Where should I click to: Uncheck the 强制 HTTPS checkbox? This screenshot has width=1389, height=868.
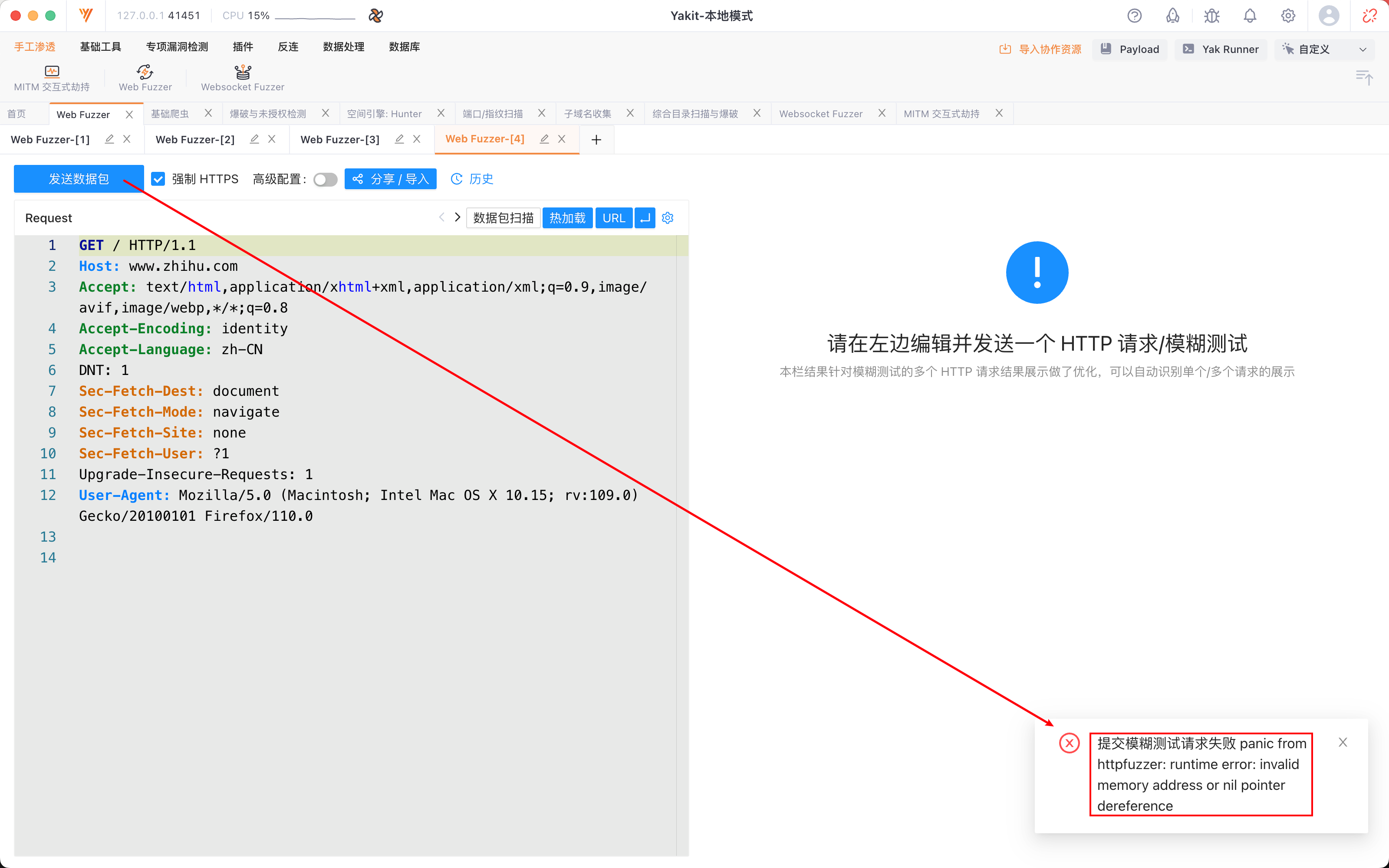click(x=158, y=178)
